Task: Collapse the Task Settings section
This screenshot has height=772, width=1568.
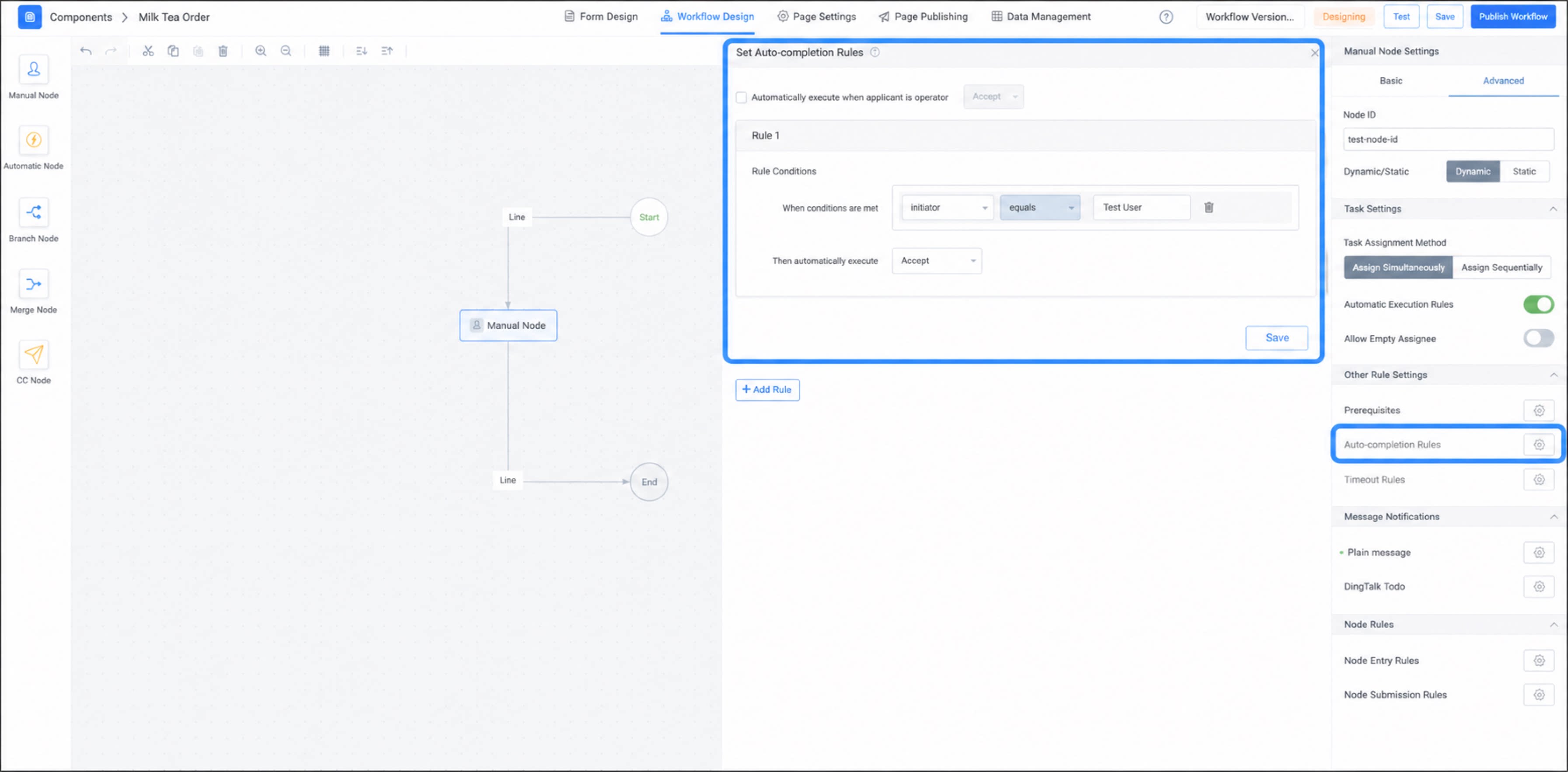Action: pos(1553,209)
